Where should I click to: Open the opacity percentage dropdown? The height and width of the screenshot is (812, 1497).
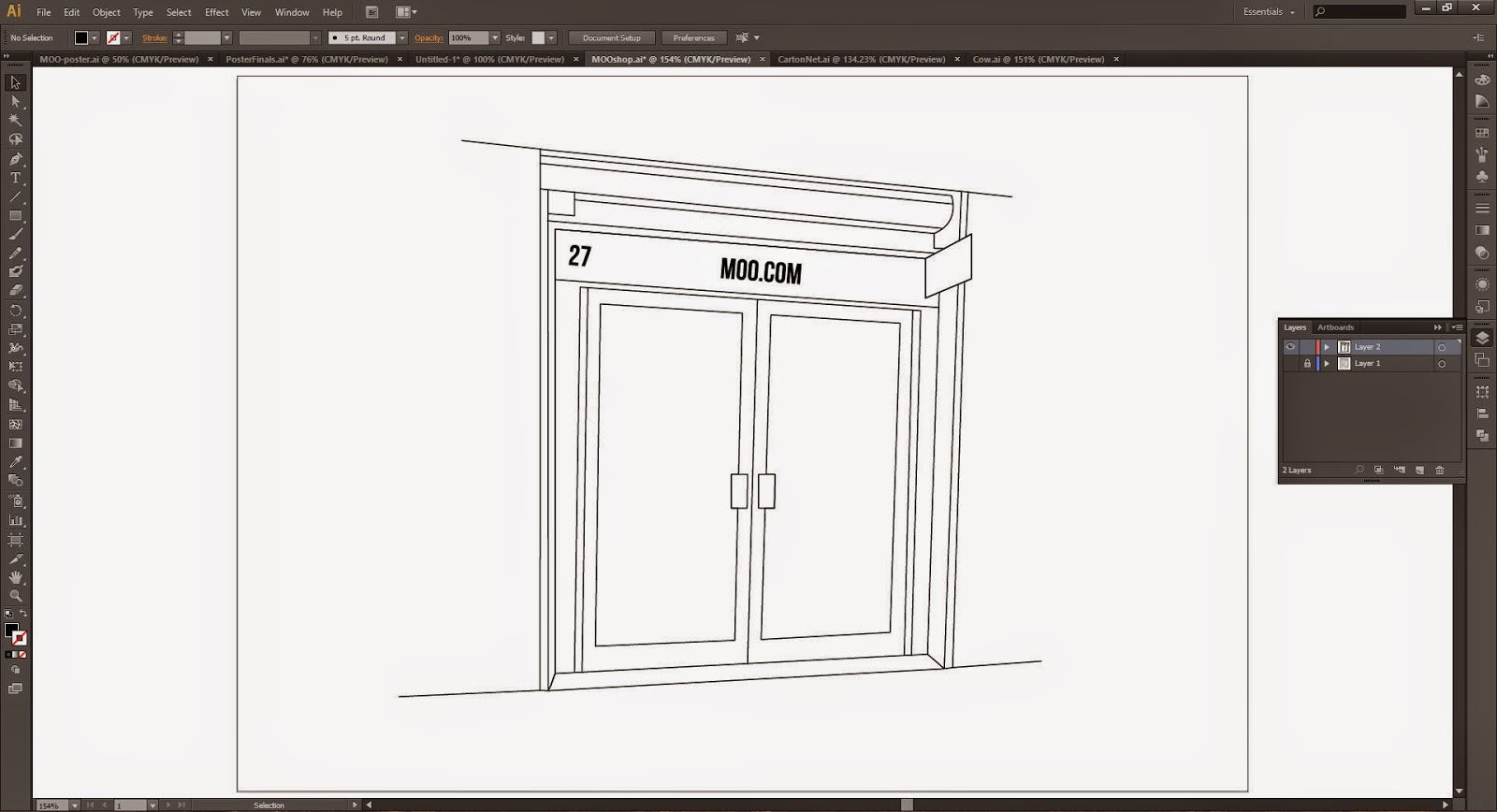pos(495,38)
